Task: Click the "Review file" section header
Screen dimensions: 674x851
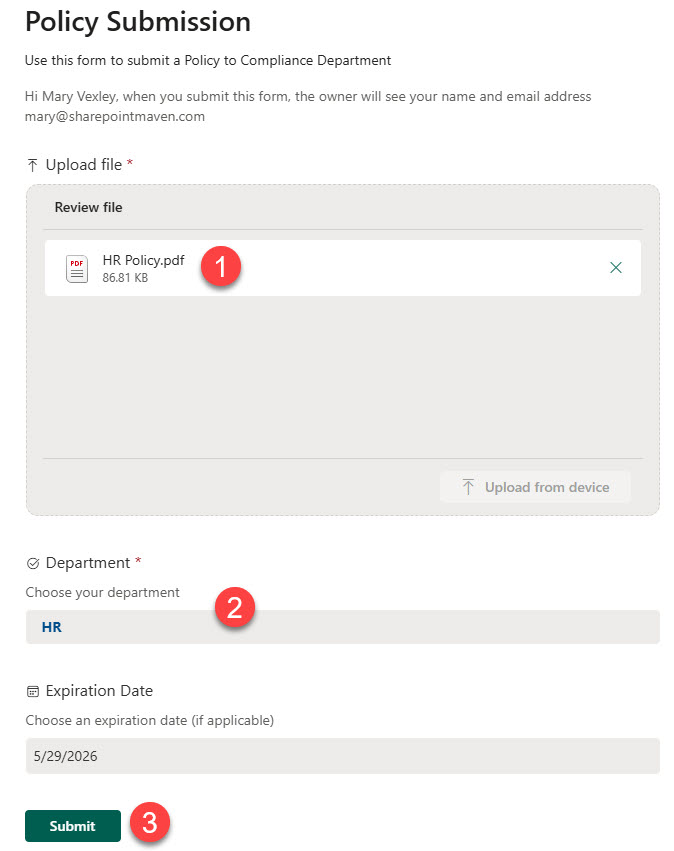Action: [88, 207]
